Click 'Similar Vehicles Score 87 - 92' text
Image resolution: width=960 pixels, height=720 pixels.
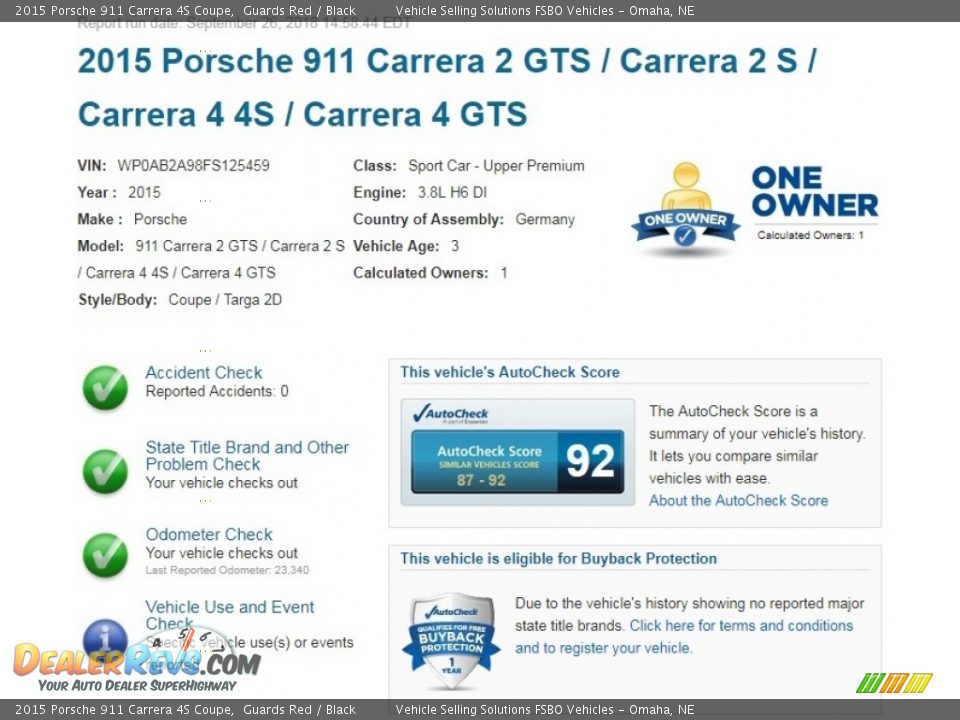pyautogui.click(x=487, y=473)
